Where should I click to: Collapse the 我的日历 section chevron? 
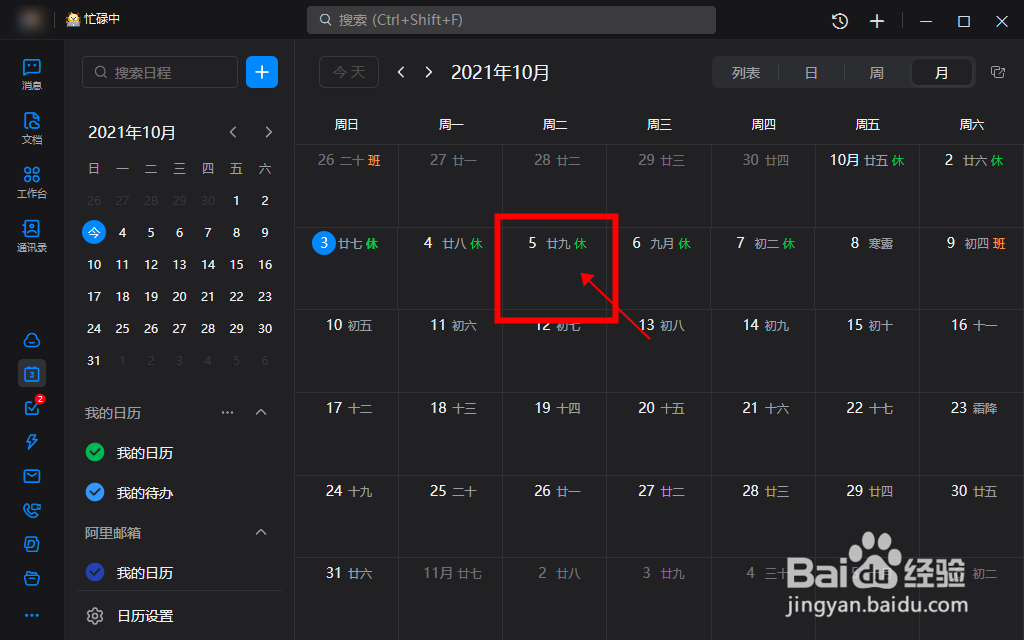[261, 412]
